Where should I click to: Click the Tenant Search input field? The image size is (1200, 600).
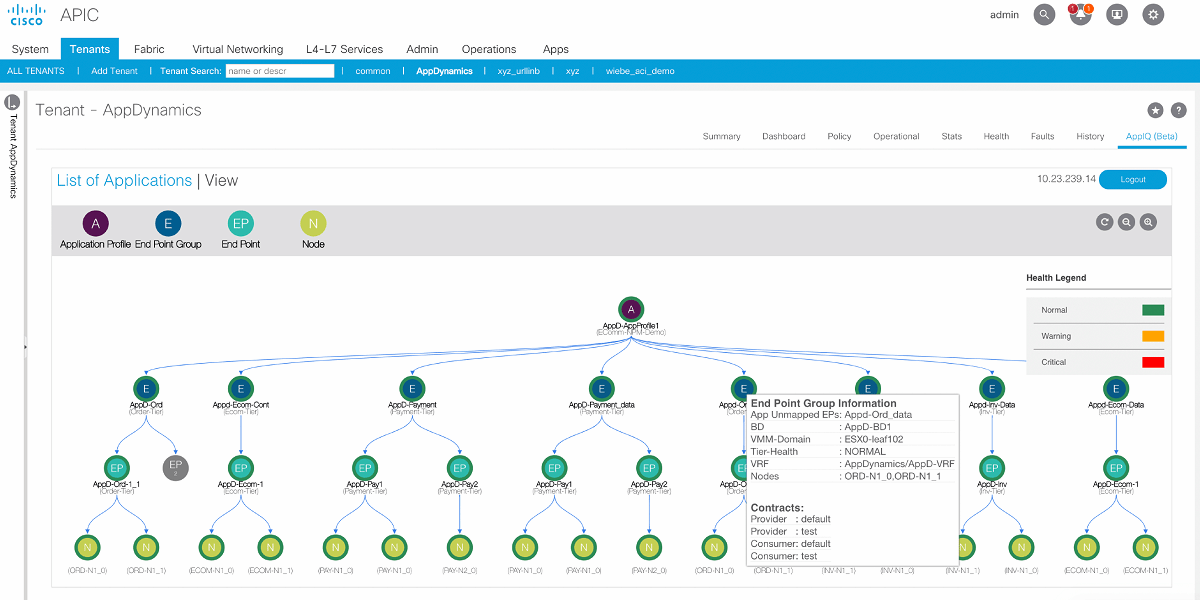[279, 71]
